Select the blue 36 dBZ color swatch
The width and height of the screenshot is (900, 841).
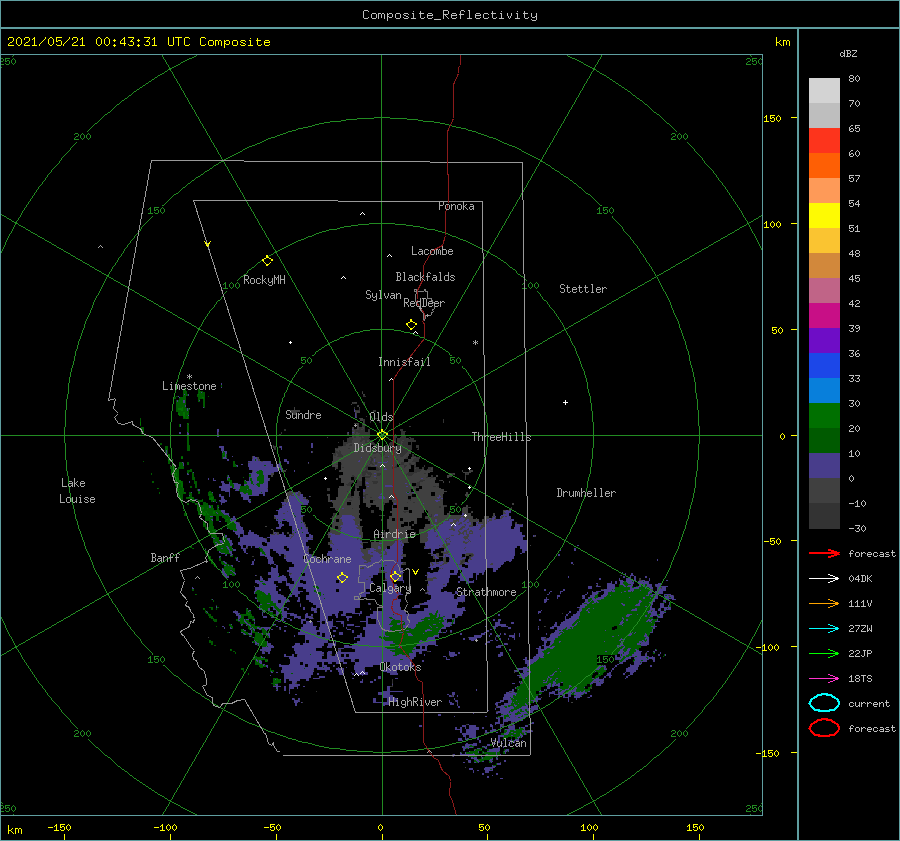[824, 365]
